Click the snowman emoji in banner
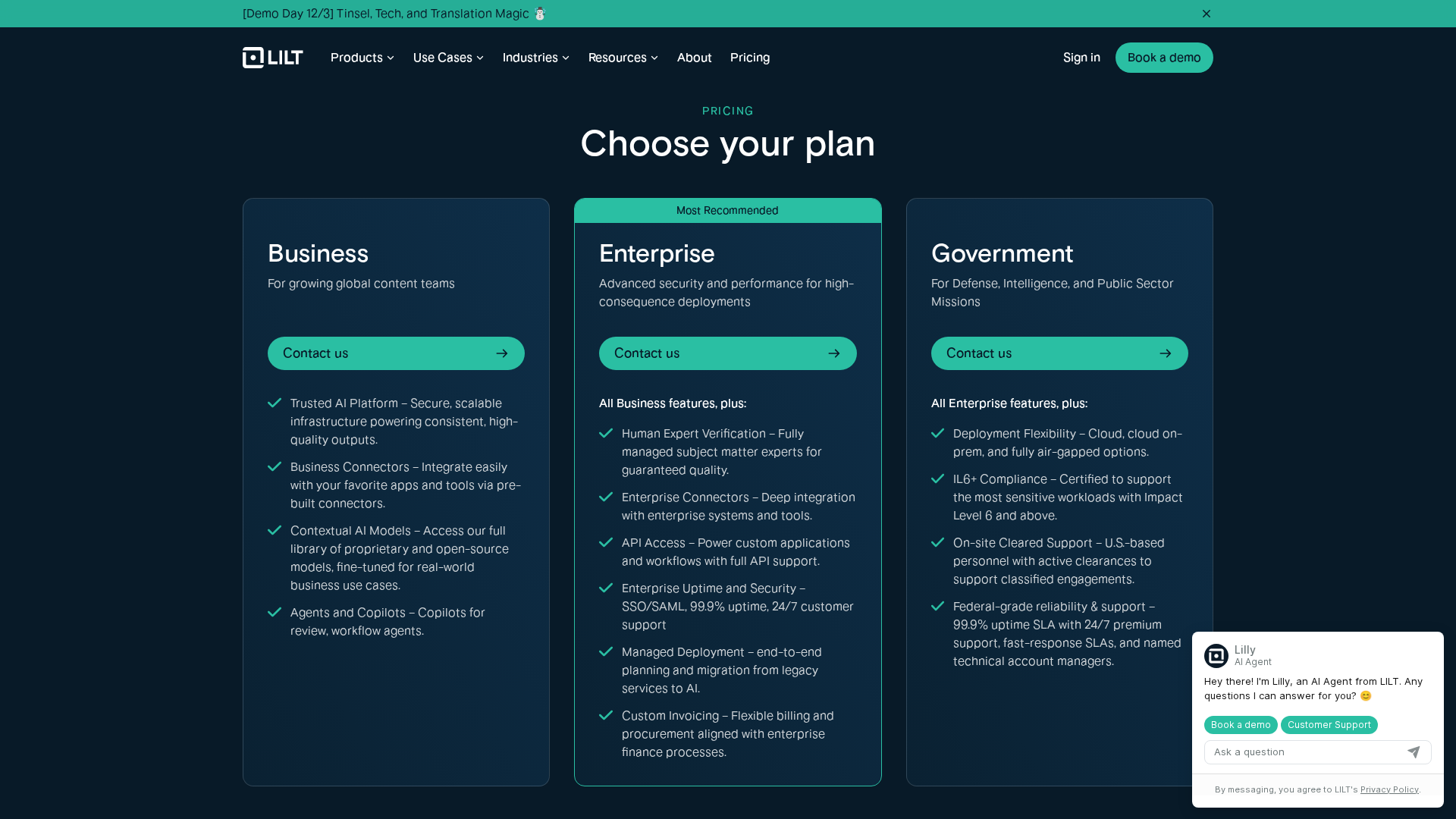 [x=540, y=14]
